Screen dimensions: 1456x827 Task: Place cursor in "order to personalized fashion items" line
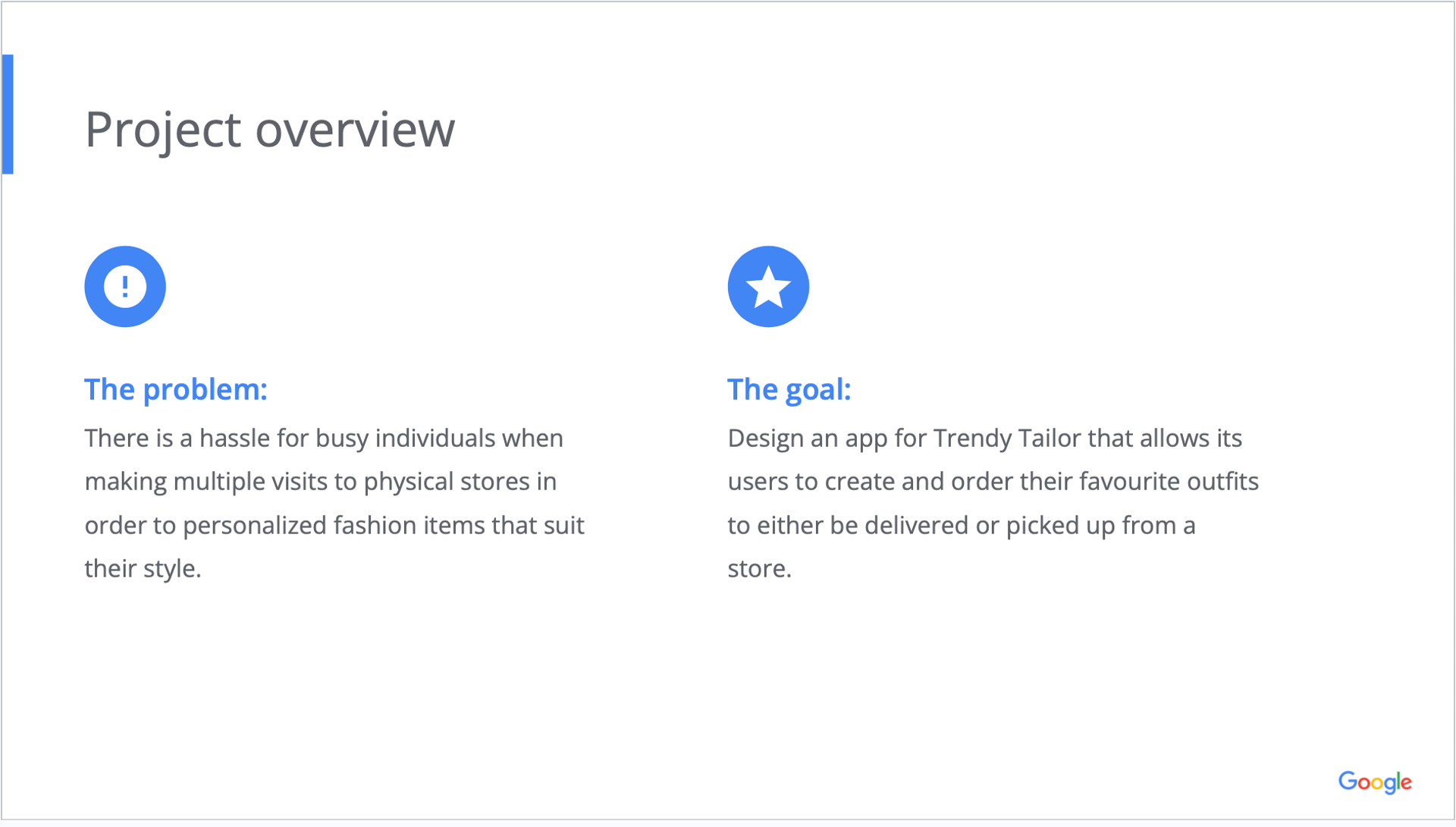(x=334, y=525)
